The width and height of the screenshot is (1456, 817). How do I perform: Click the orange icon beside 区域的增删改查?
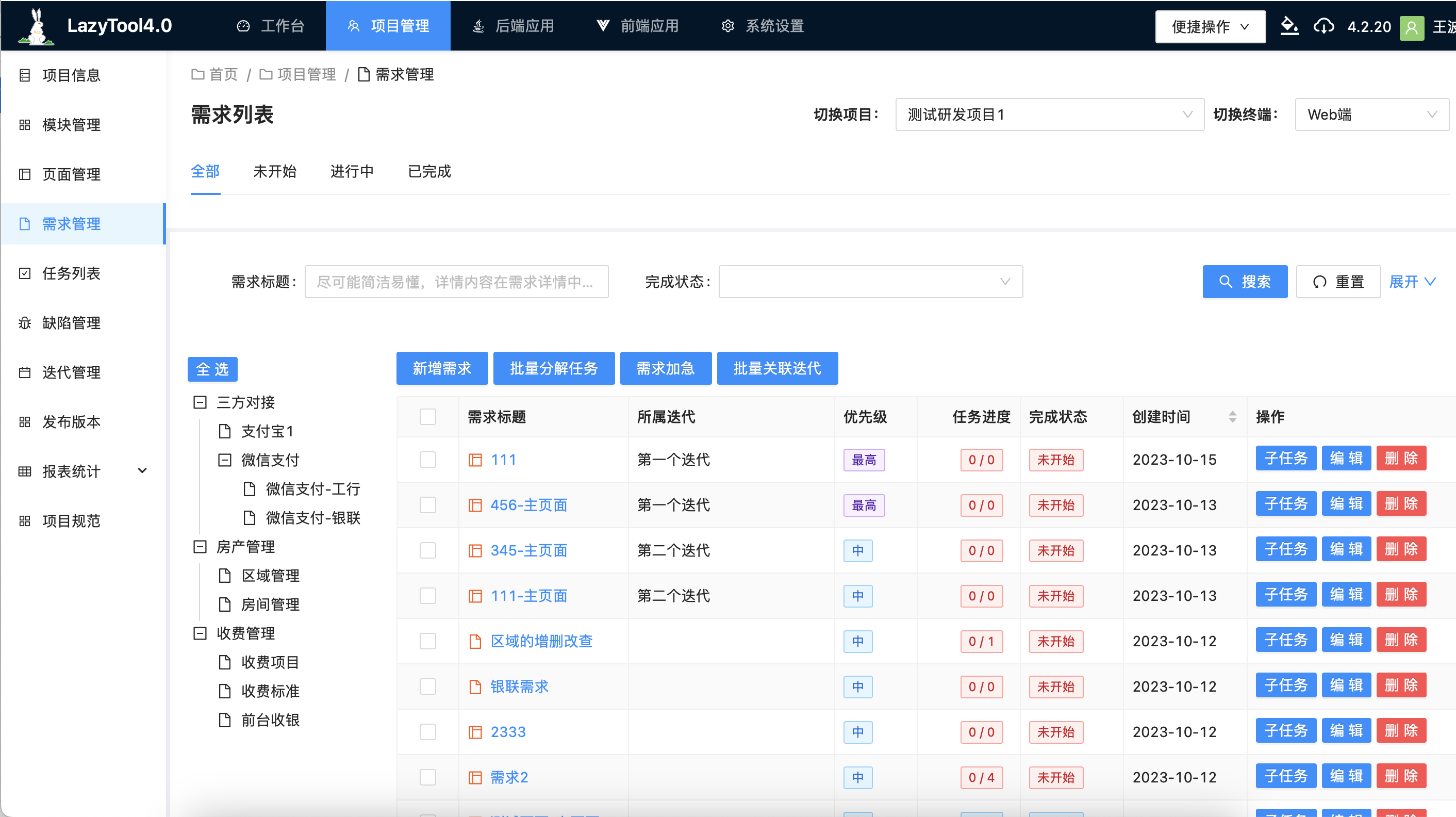point(475,641)
